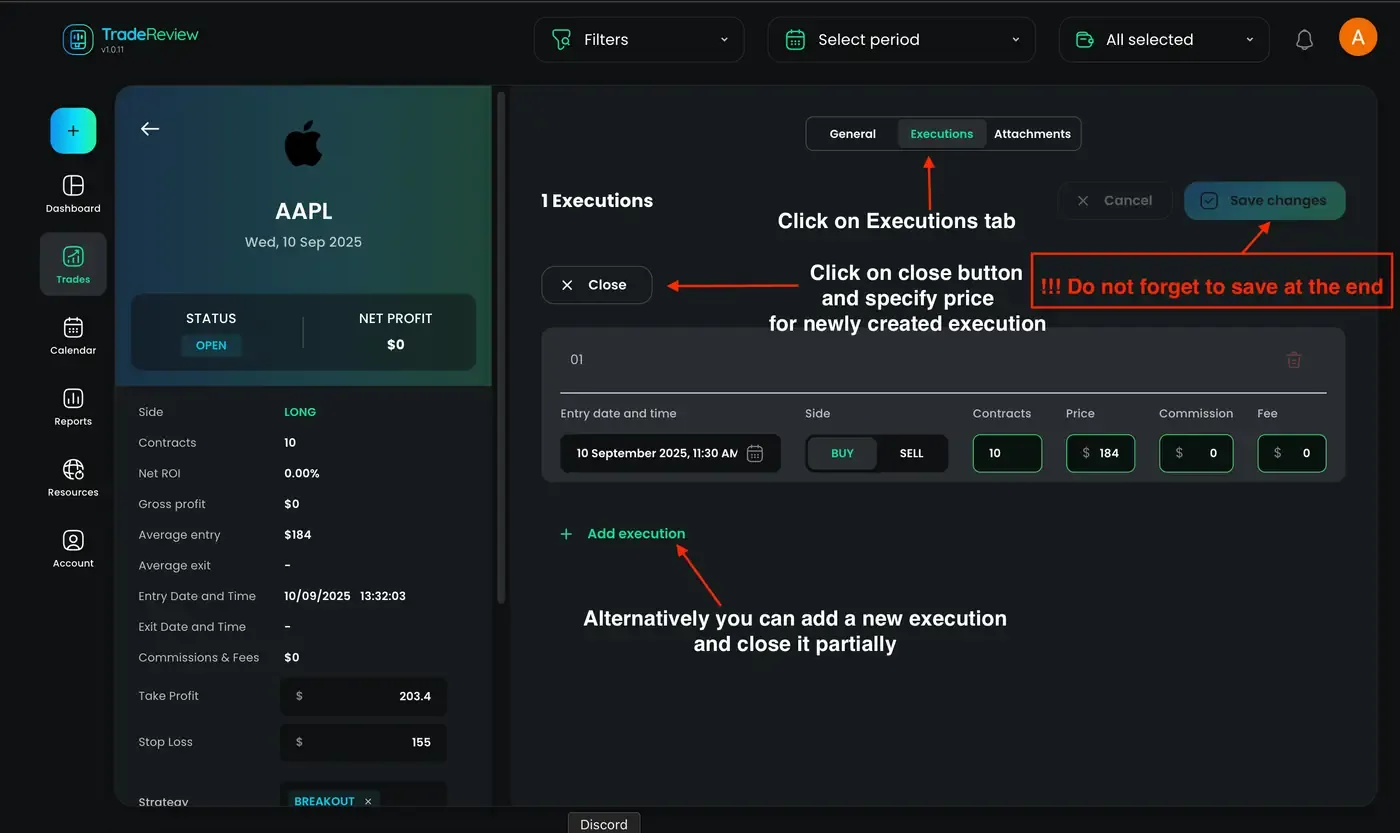Remove the BREAKOUT strategy tag
Screen dimensions: 1400x833
(x=368, y=801)
